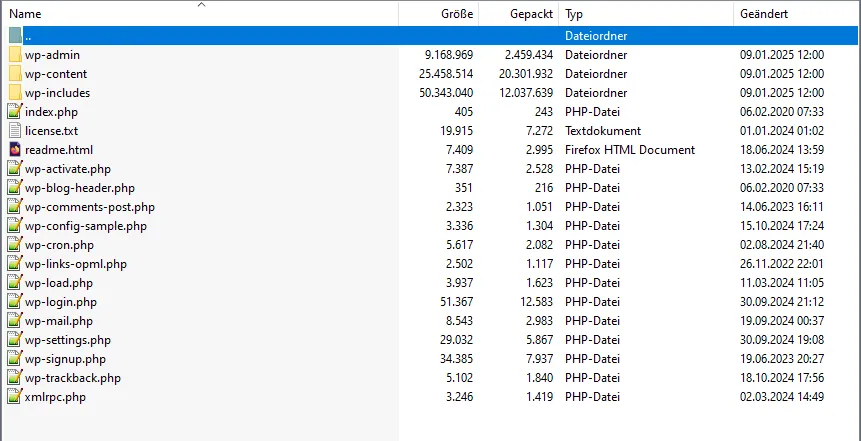Click the size value 50.343.040
The image size is (861, 441).
tap(446, 93)
